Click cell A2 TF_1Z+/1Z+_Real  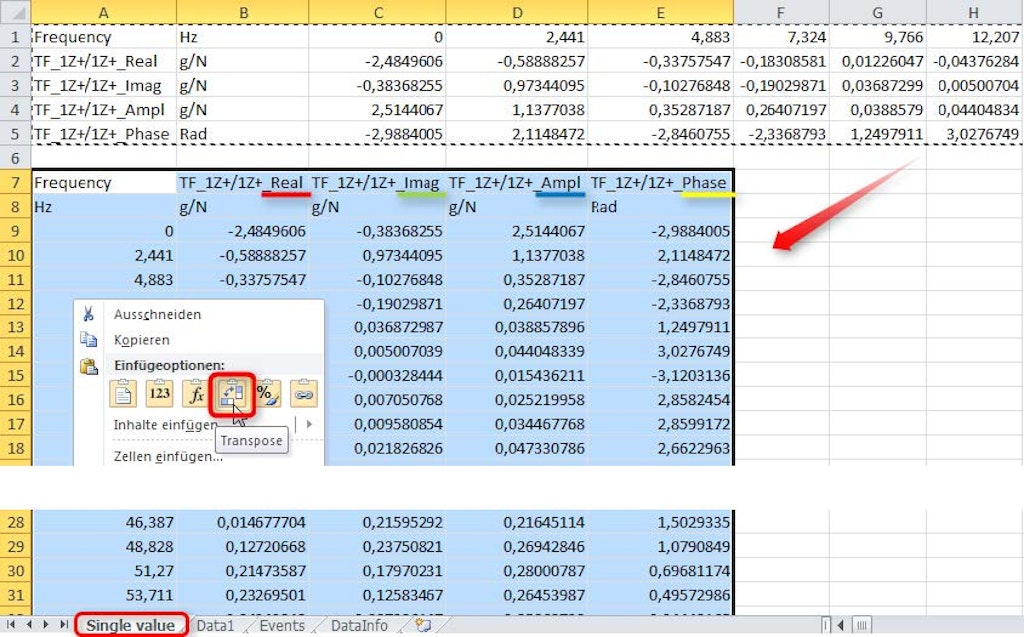coord(103,61)
